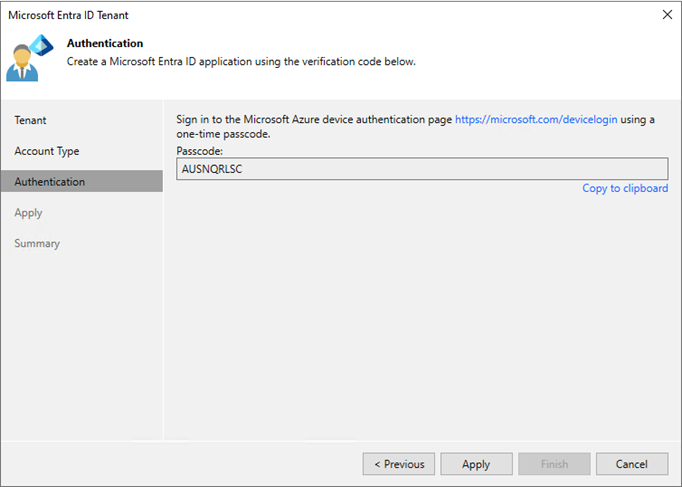Click the bold Authentication header title
The width and height of the screenshot is (682, 487).
pos(105,43)
